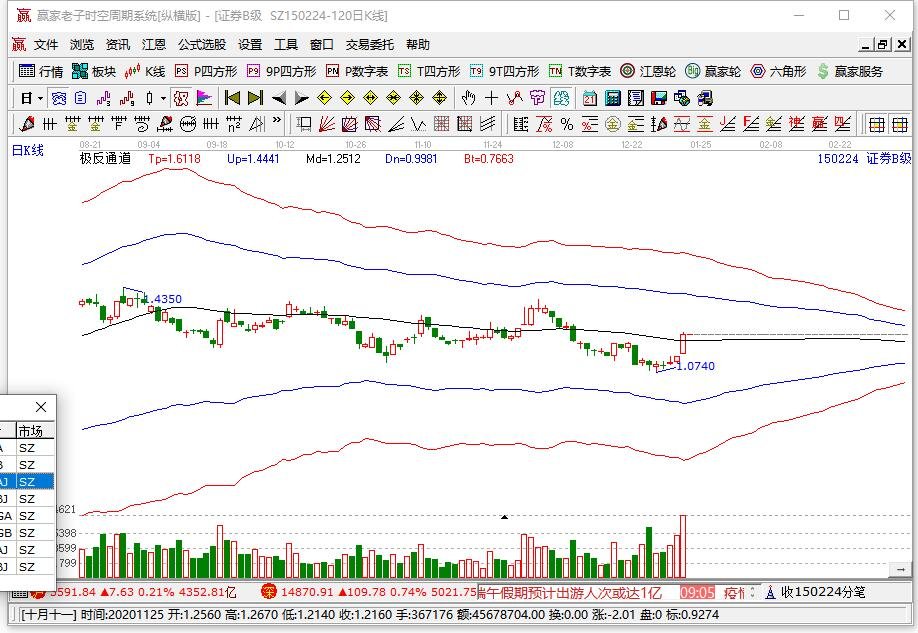Click yellow diamond right-arrow shift icon

(x=347, y=98)
